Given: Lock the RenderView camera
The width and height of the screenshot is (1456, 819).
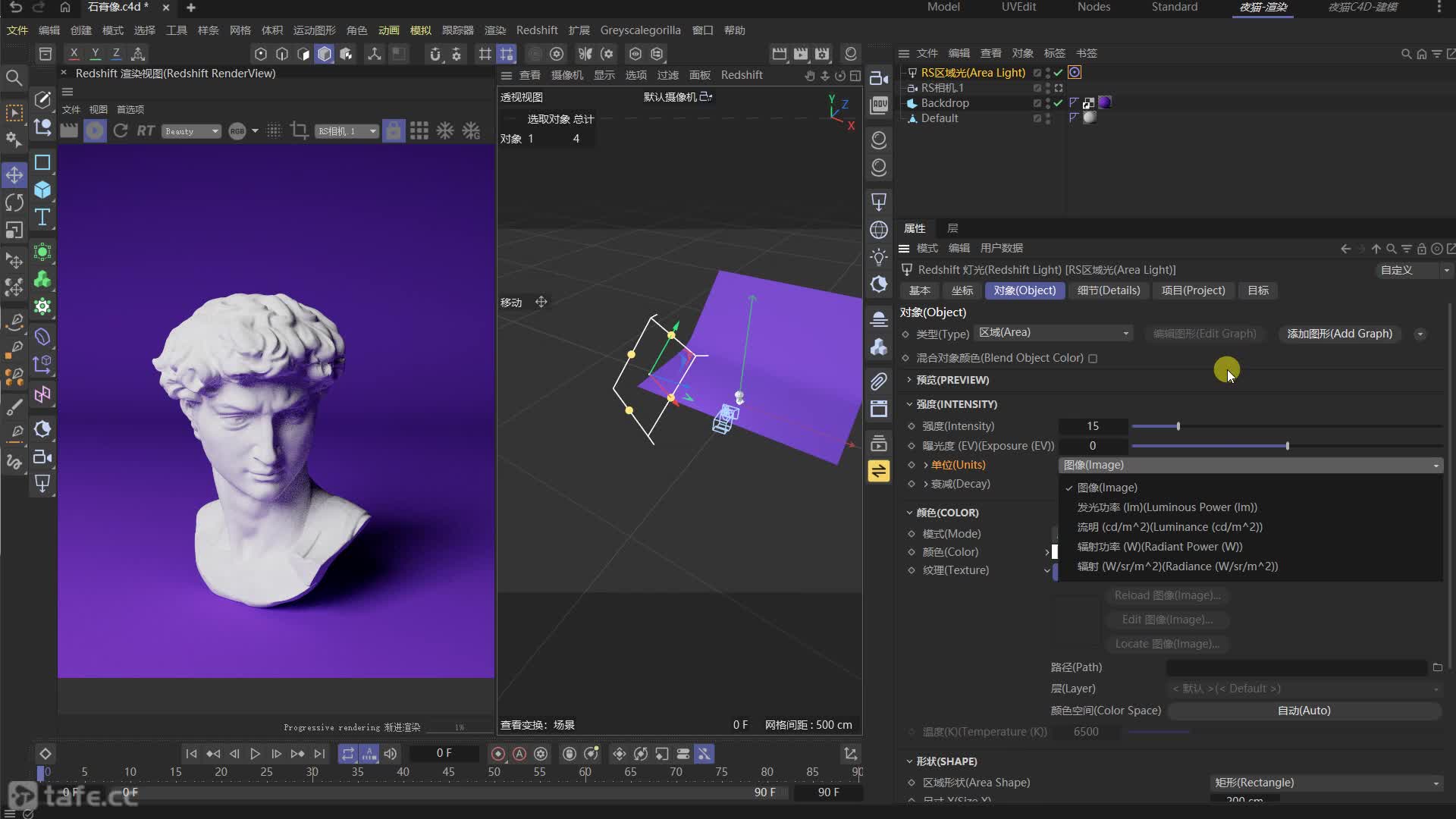Looking at the screenshot, I should coord(393,130).
